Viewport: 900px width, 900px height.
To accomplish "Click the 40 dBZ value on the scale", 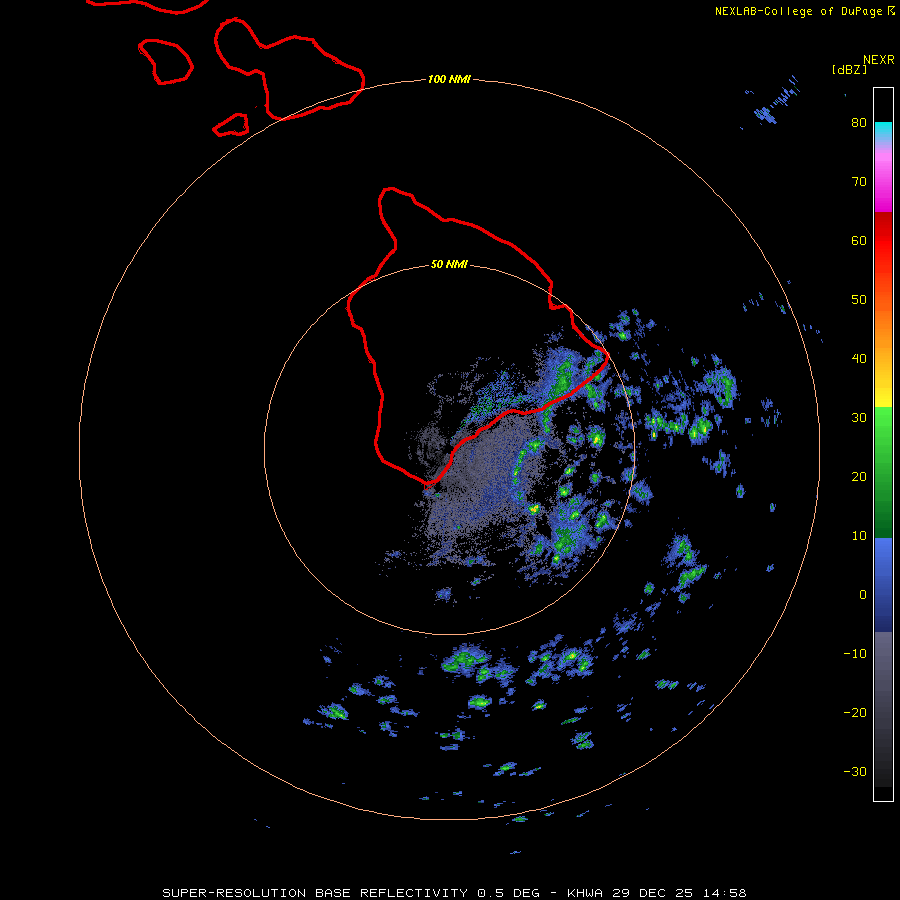I will [x=859, y=359].
